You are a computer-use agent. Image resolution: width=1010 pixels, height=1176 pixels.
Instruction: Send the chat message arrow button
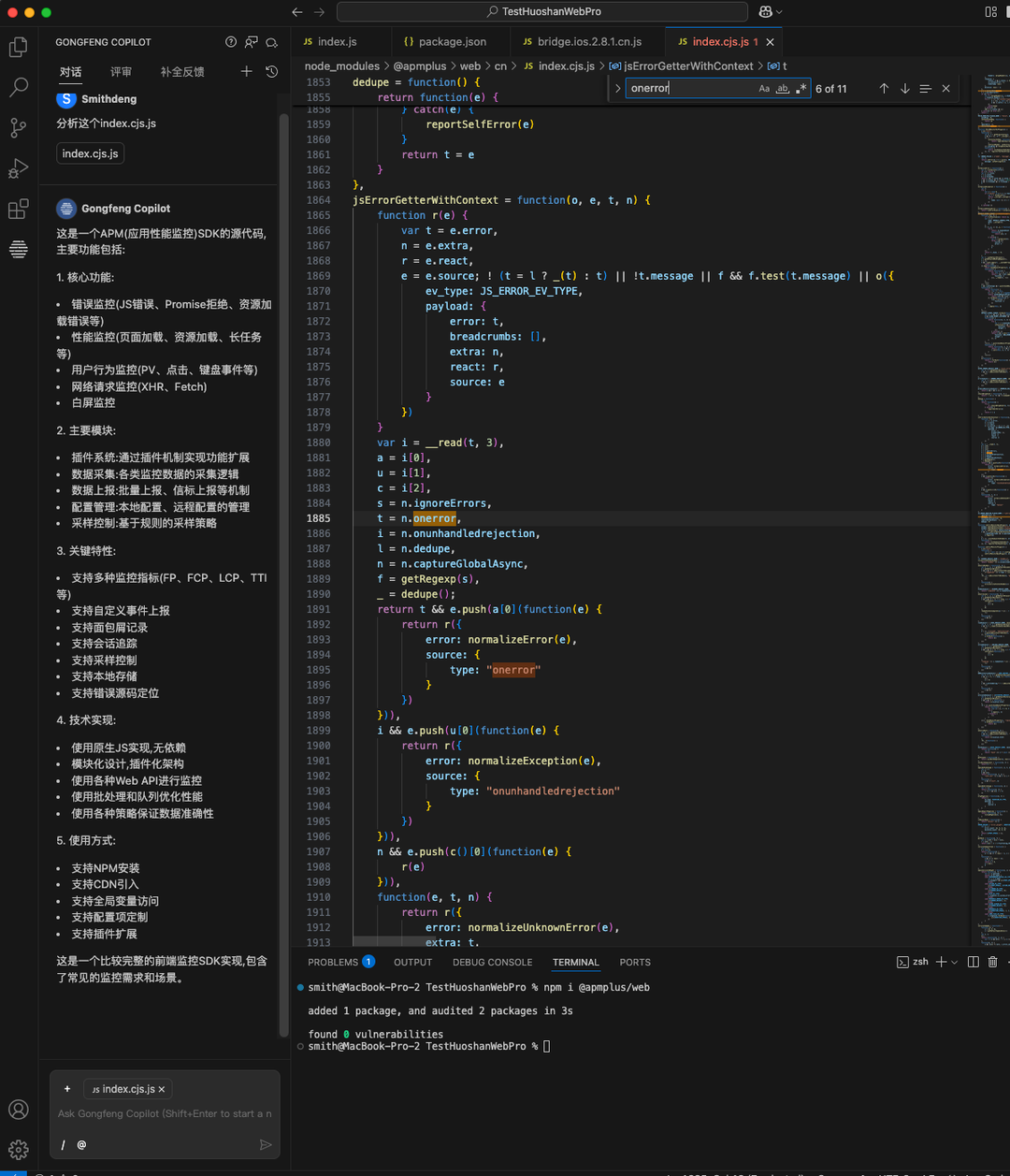[x=266, y=1145]
